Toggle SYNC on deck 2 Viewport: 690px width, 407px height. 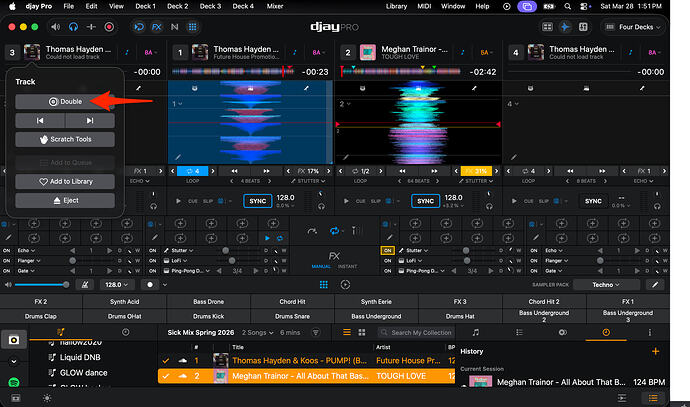click(x=425, y=201)
